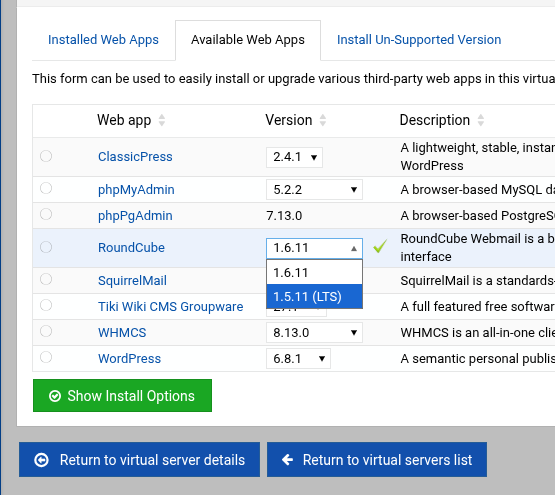Switch to the Installed Web Apps tab
The image size is (555, 495).
coord(103,40)
